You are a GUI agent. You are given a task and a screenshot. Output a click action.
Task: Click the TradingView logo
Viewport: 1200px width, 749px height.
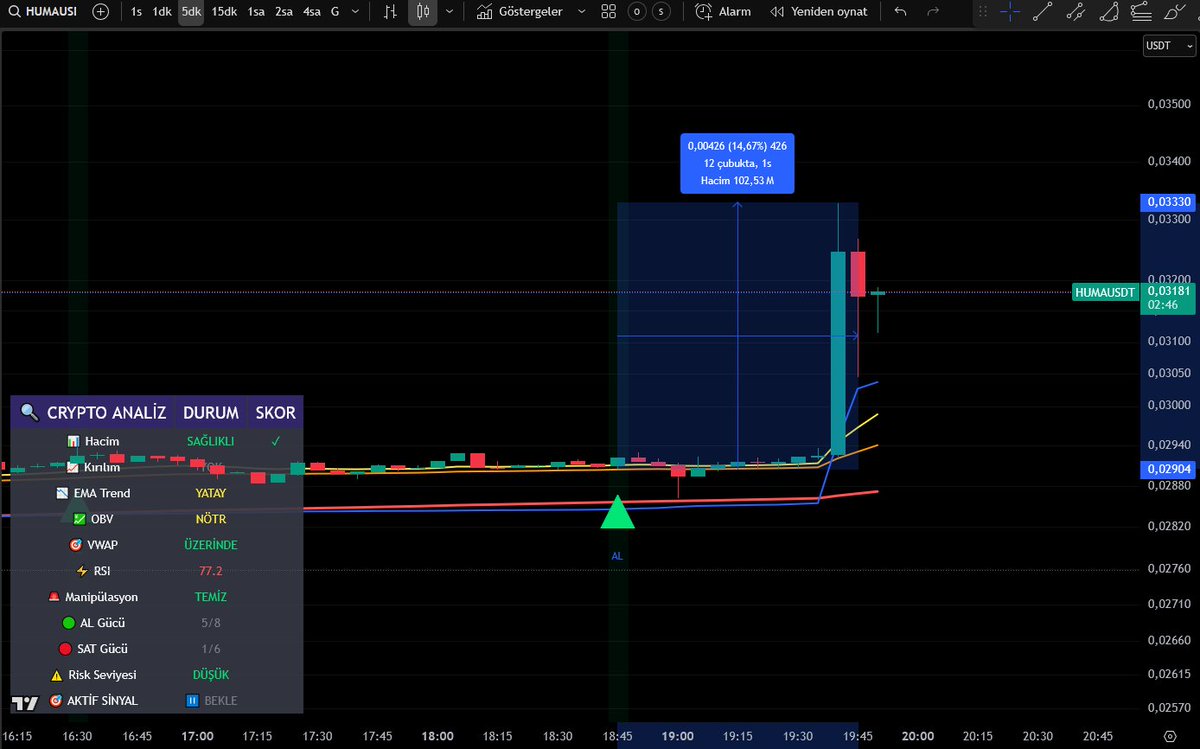(x=24, y=701)
